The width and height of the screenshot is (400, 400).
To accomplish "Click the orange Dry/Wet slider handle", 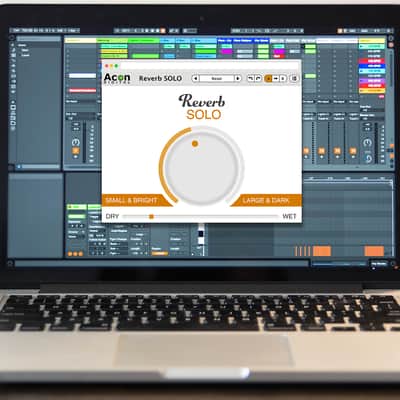I will point(151,217).
